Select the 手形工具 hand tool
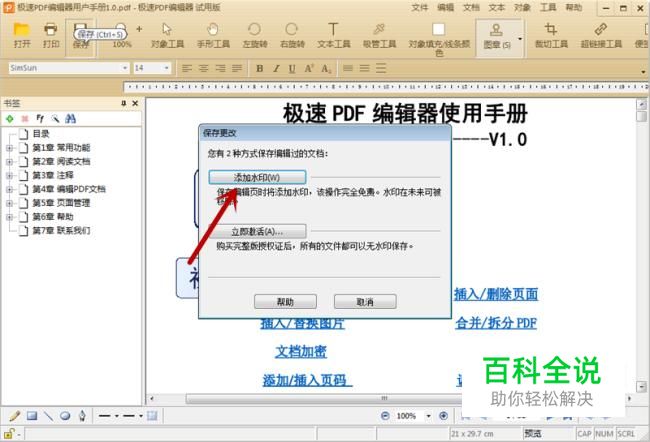The image size is (650, 442). click(213, 35)
